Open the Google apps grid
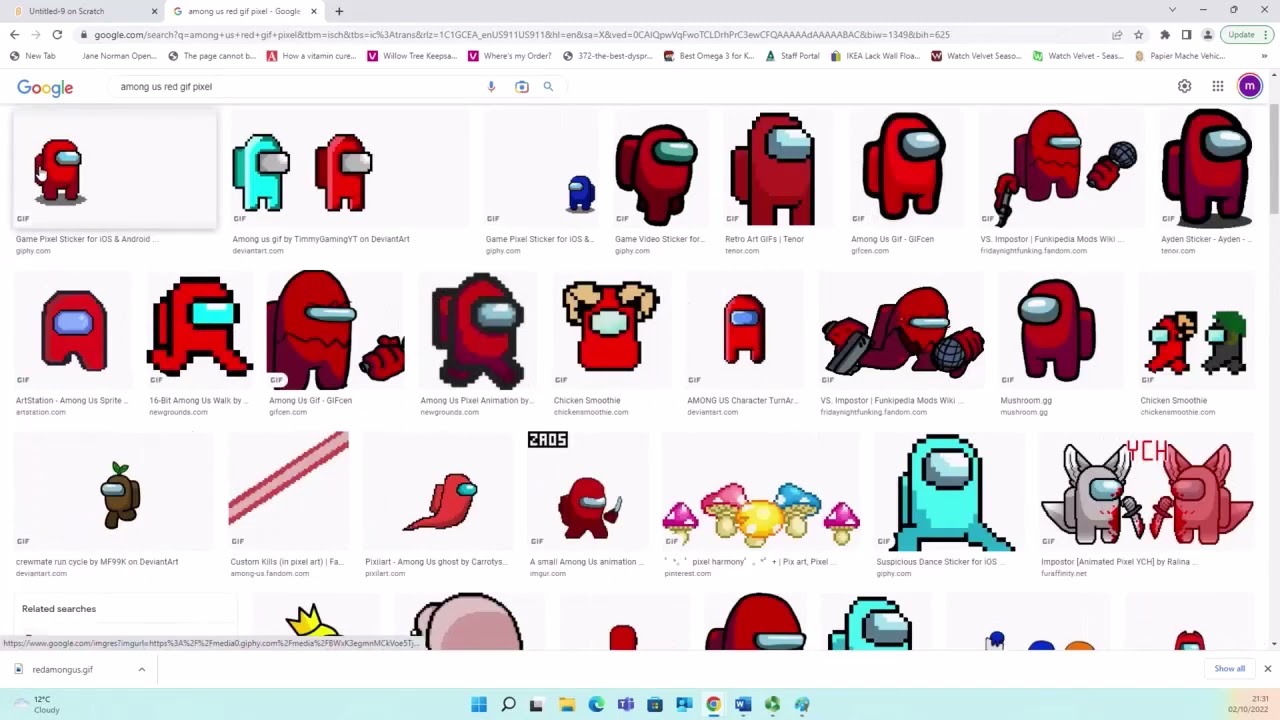Screen dimensions: 1280x720 pos(1217,87)
